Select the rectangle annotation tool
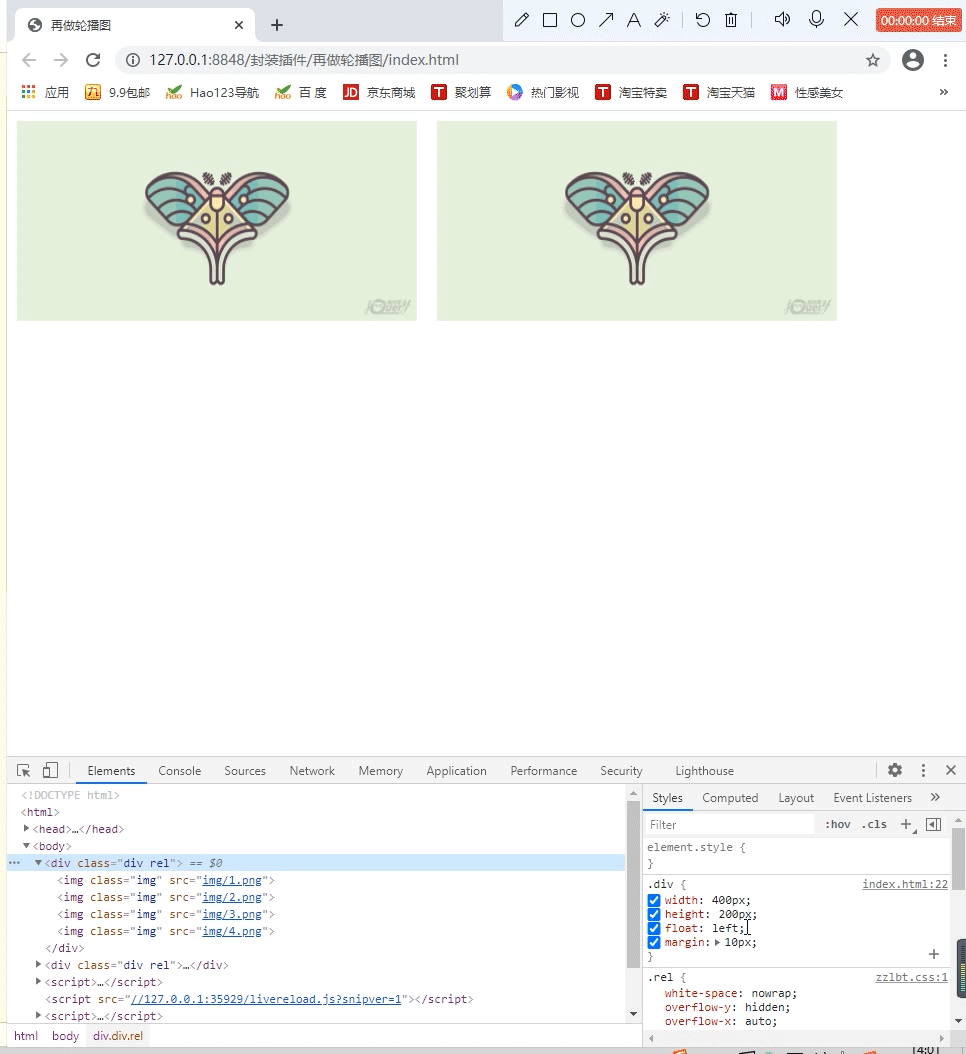The width and height of the screenshot is (966, 1054). click(x=550, y=20)
